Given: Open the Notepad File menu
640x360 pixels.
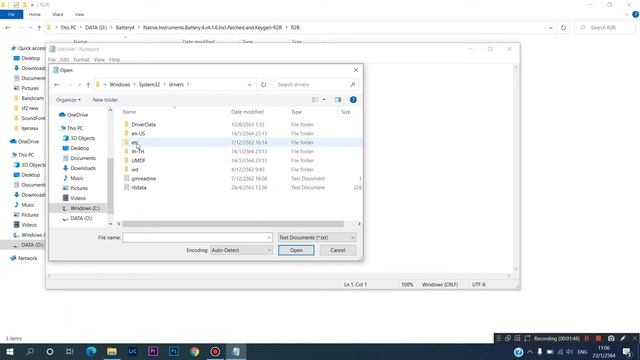Looking at the screenshot, I should click(x=52, y=60).
